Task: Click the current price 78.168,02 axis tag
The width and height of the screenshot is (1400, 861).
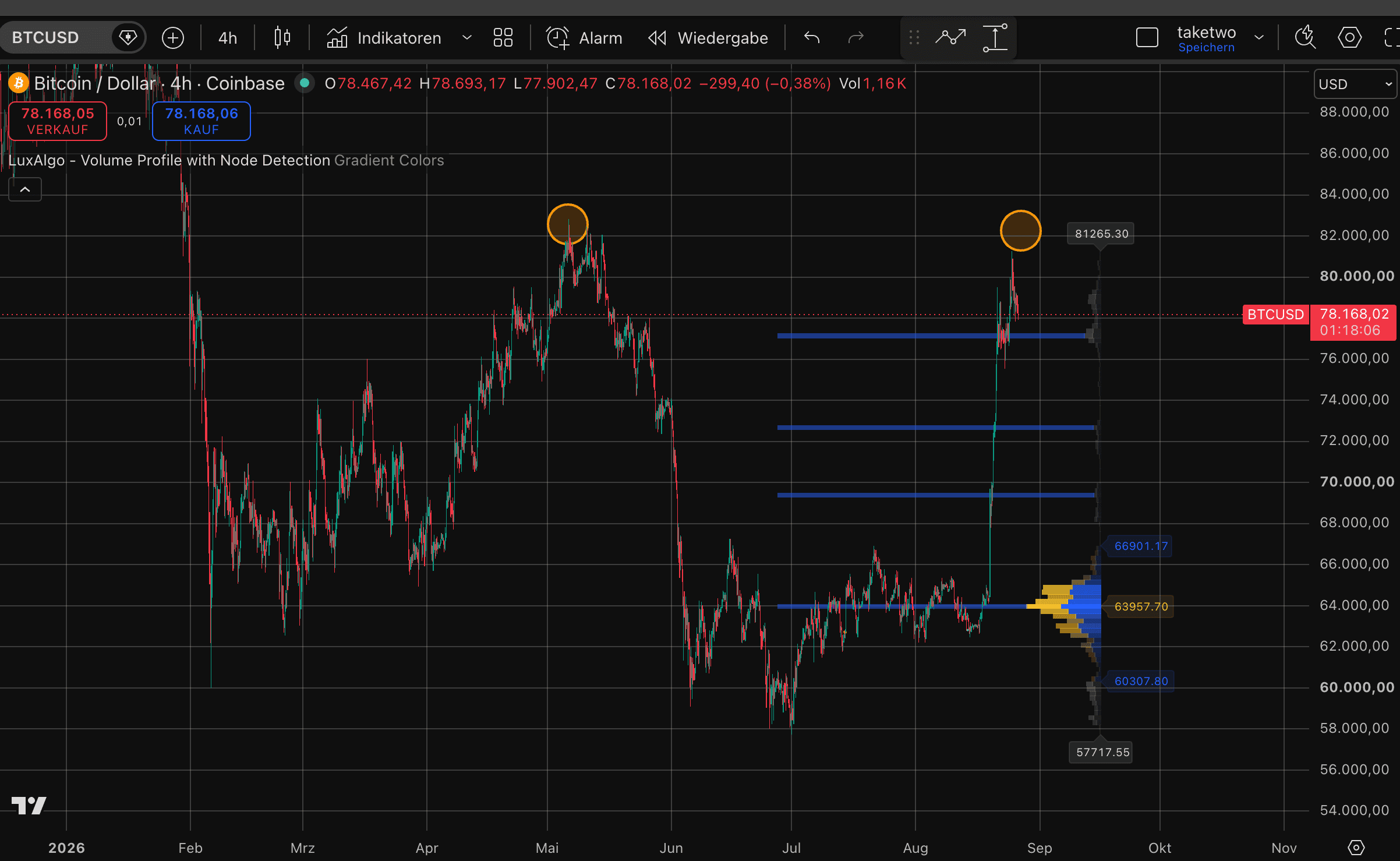Action: coord(1354,322)
